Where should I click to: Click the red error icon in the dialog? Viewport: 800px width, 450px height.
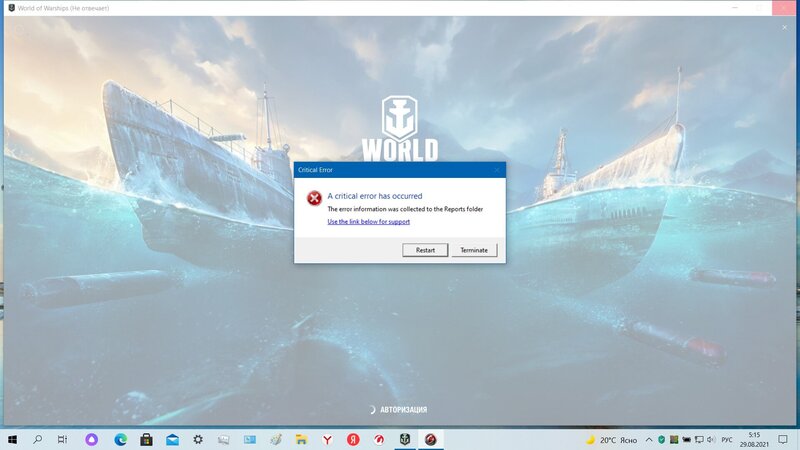click(x=314, y=198)
